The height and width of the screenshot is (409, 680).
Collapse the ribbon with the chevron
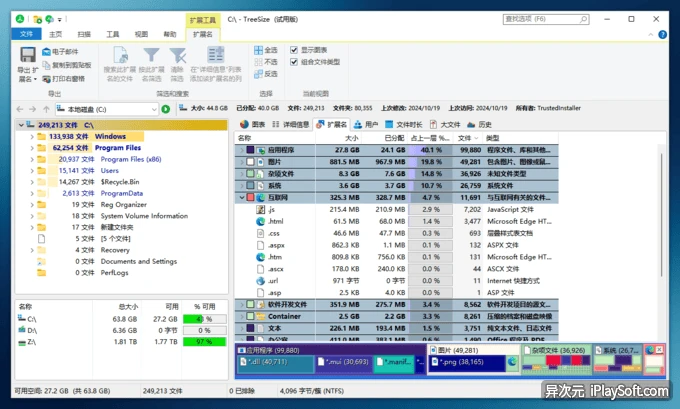click(651, 34)
